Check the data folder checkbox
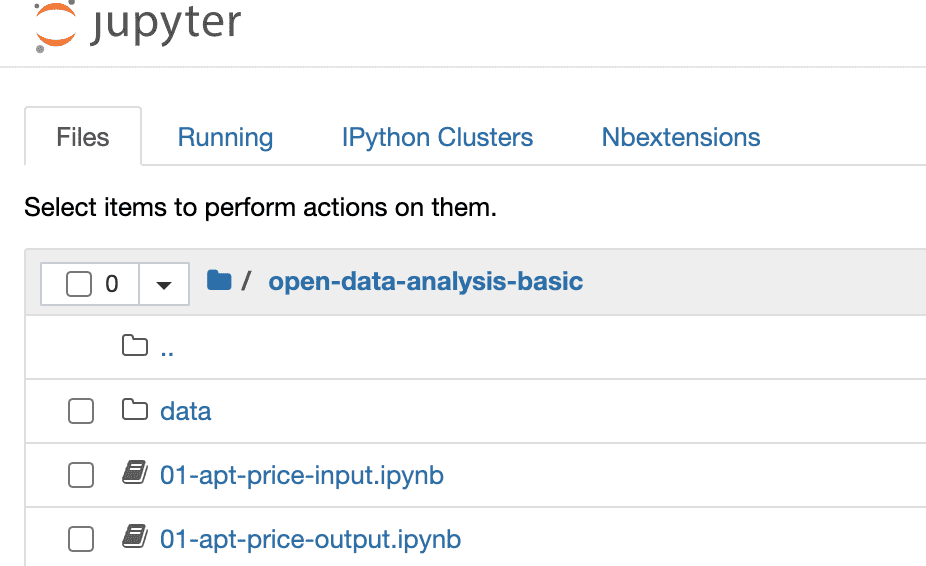 [80, 411]
